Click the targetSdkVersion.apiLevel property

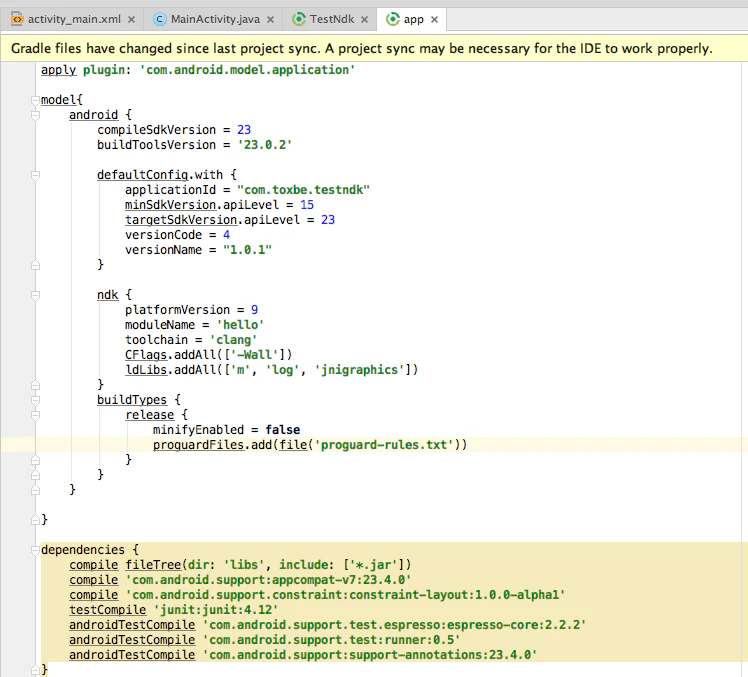[212, 219]
